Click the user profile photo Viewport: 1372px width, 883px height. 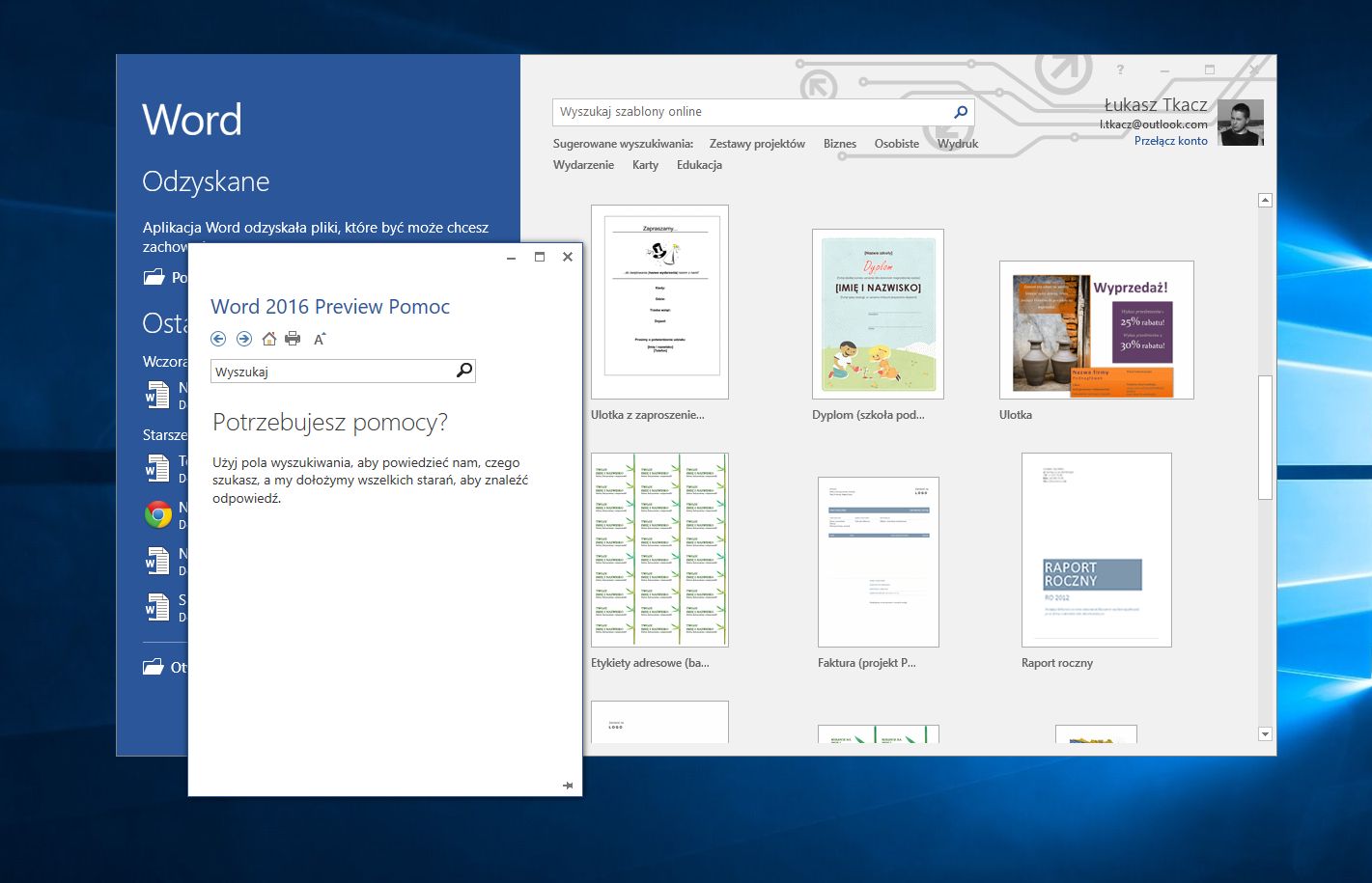pos(1241,123)
